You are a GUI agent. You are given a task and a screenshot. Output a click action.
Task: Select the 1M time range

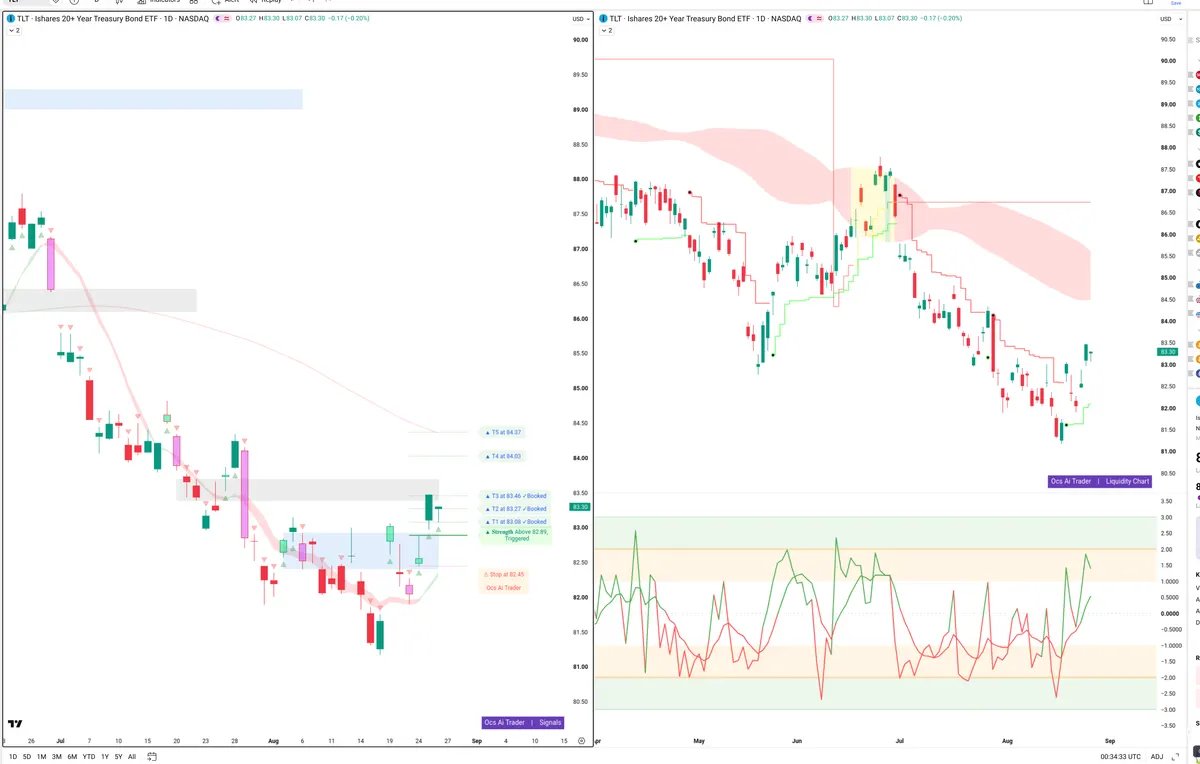(41, 757)
